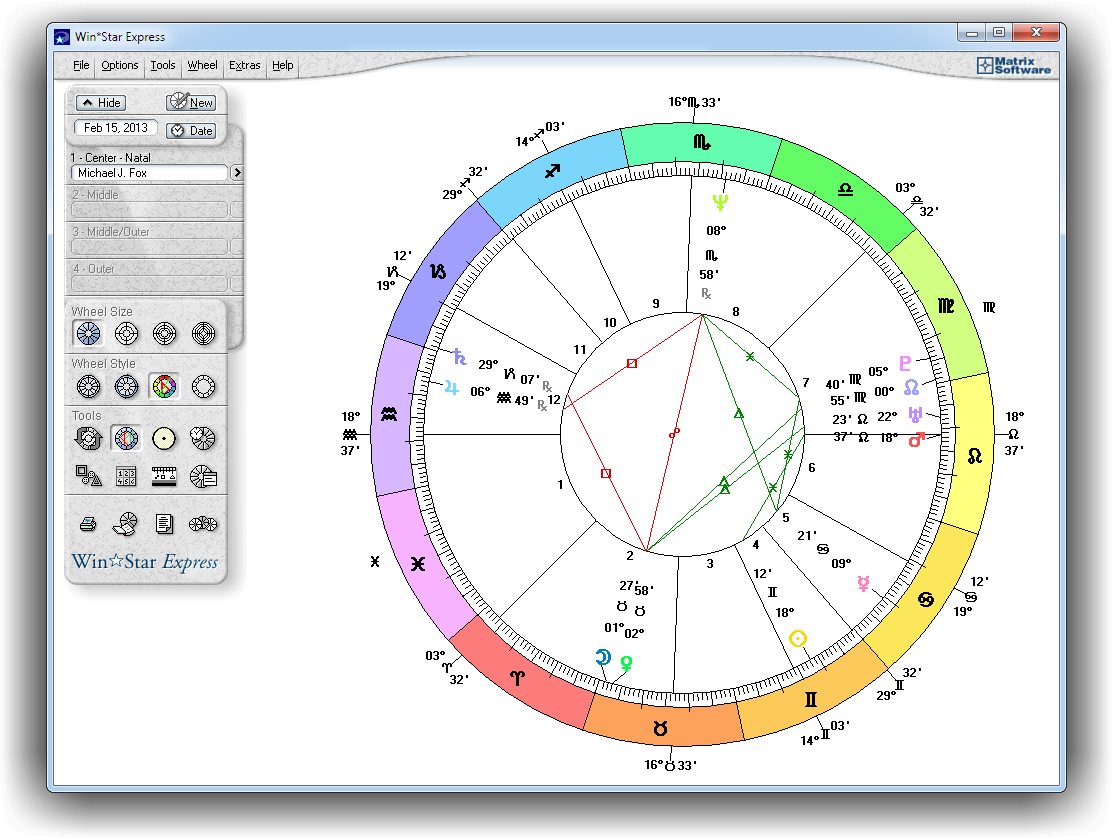Viewport: 1112px width, 838px height.
Task: Select the second Wheel Size radio option
Action: 126,333
